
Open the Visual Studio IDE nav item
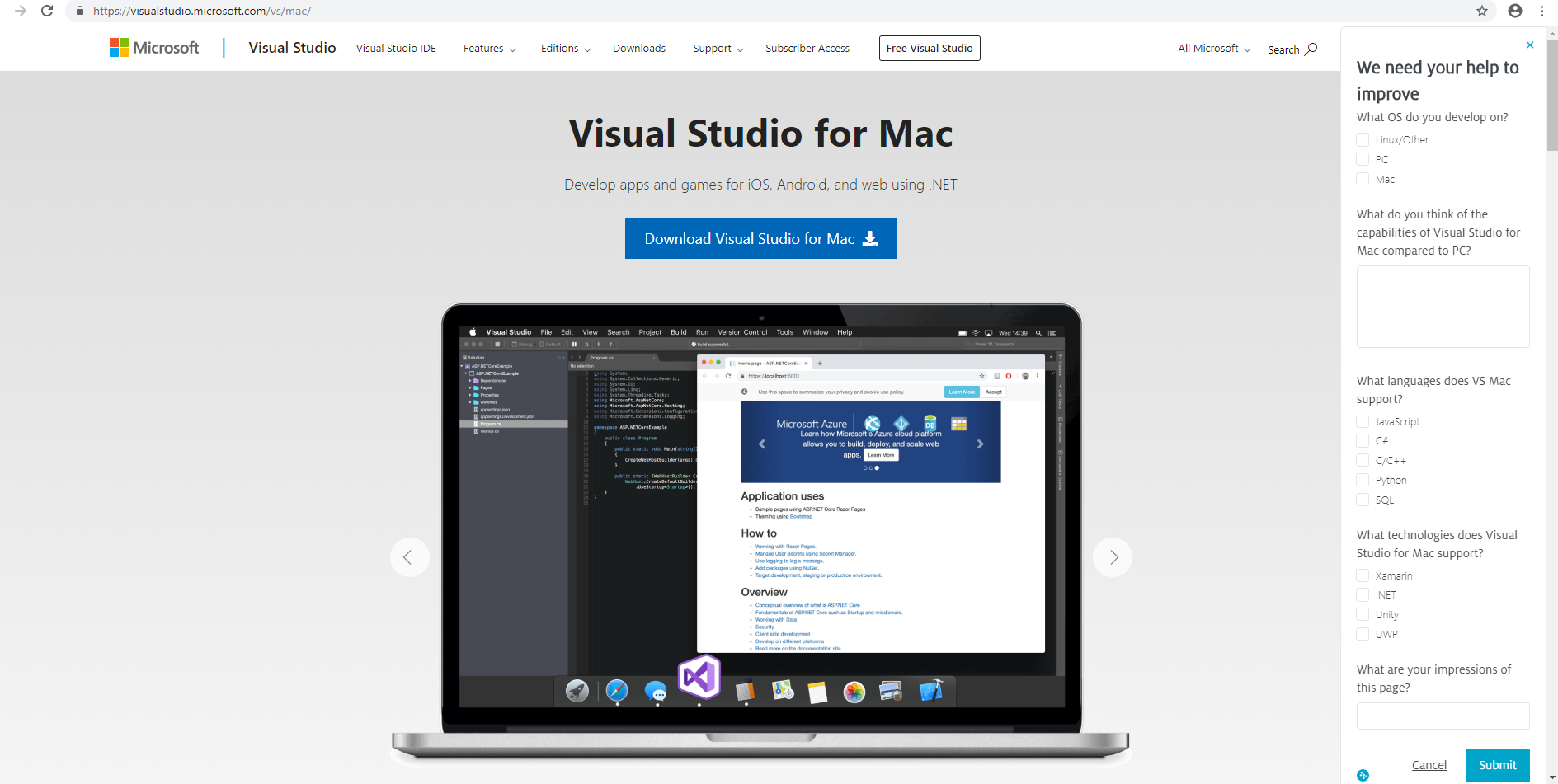(396, 49)
